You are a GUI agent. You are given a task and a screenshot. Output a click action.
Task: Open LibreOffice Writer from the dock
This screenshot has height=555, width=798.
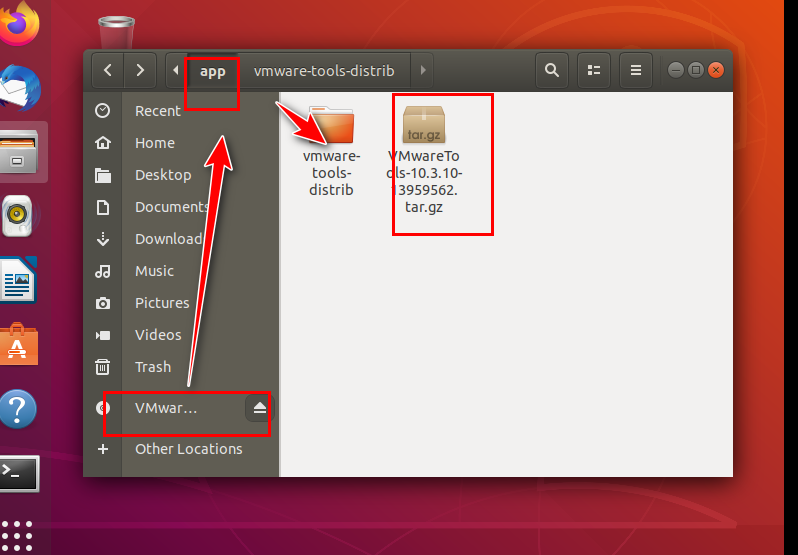[x=18, y=280]
